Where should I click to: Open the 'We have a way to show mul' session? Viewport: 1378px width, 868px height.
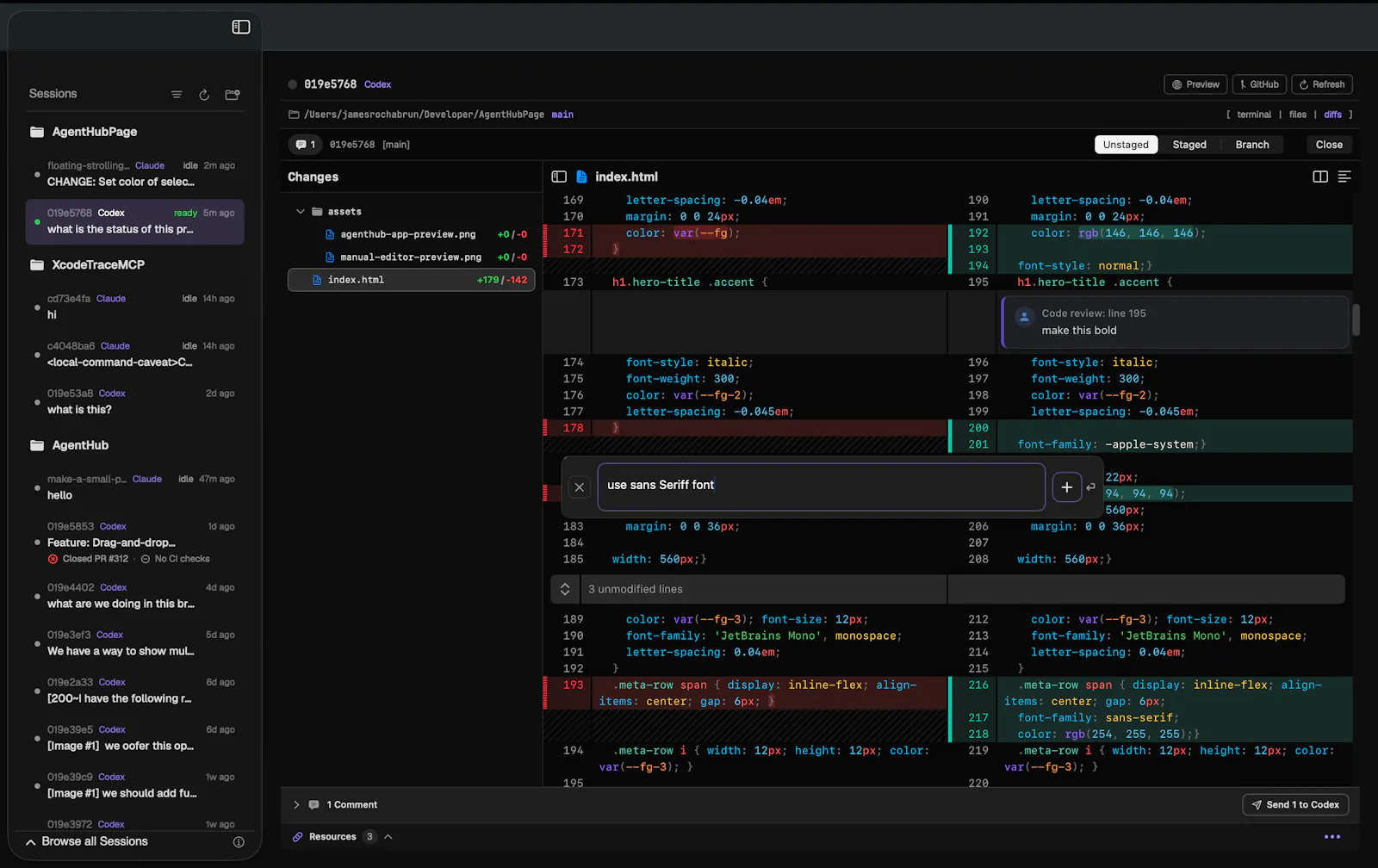click(134, 643)
